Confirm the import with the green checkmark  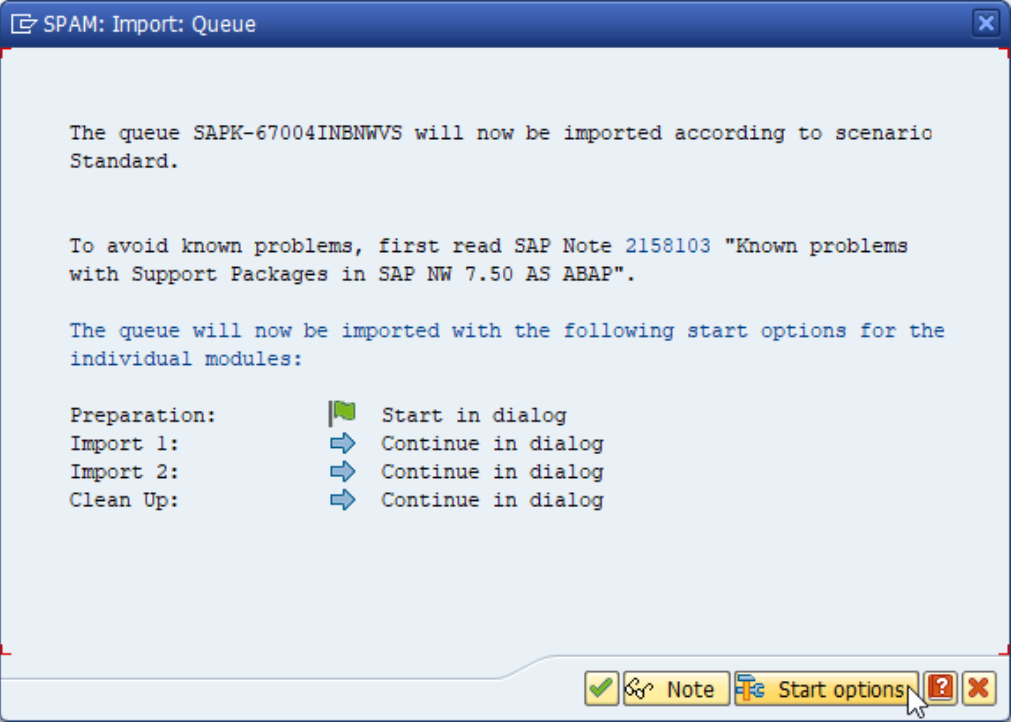[x=601, y=689]
